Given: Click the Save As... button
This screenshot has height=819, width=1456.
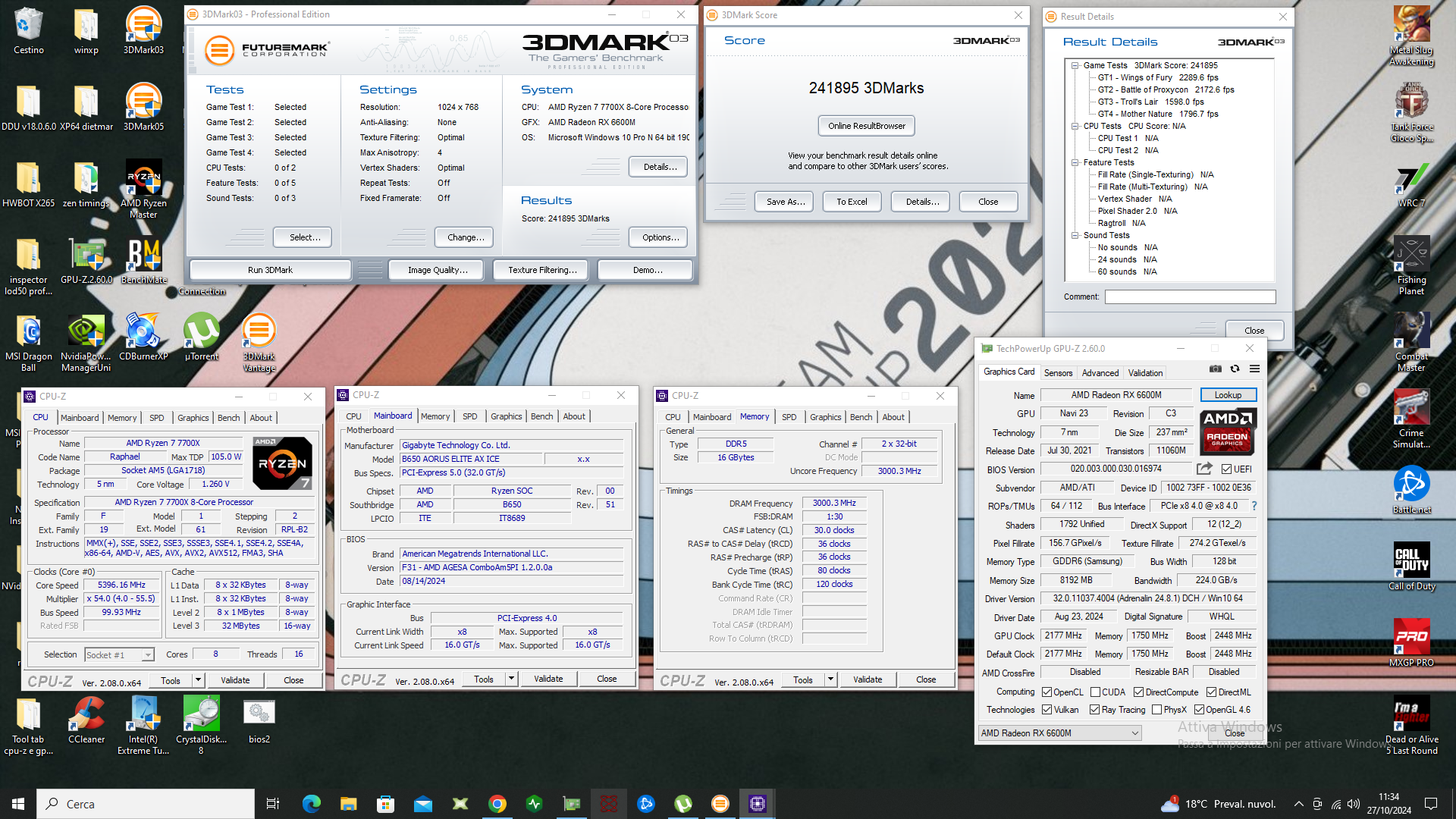Looking at the screenshot, I should (785, 202).
